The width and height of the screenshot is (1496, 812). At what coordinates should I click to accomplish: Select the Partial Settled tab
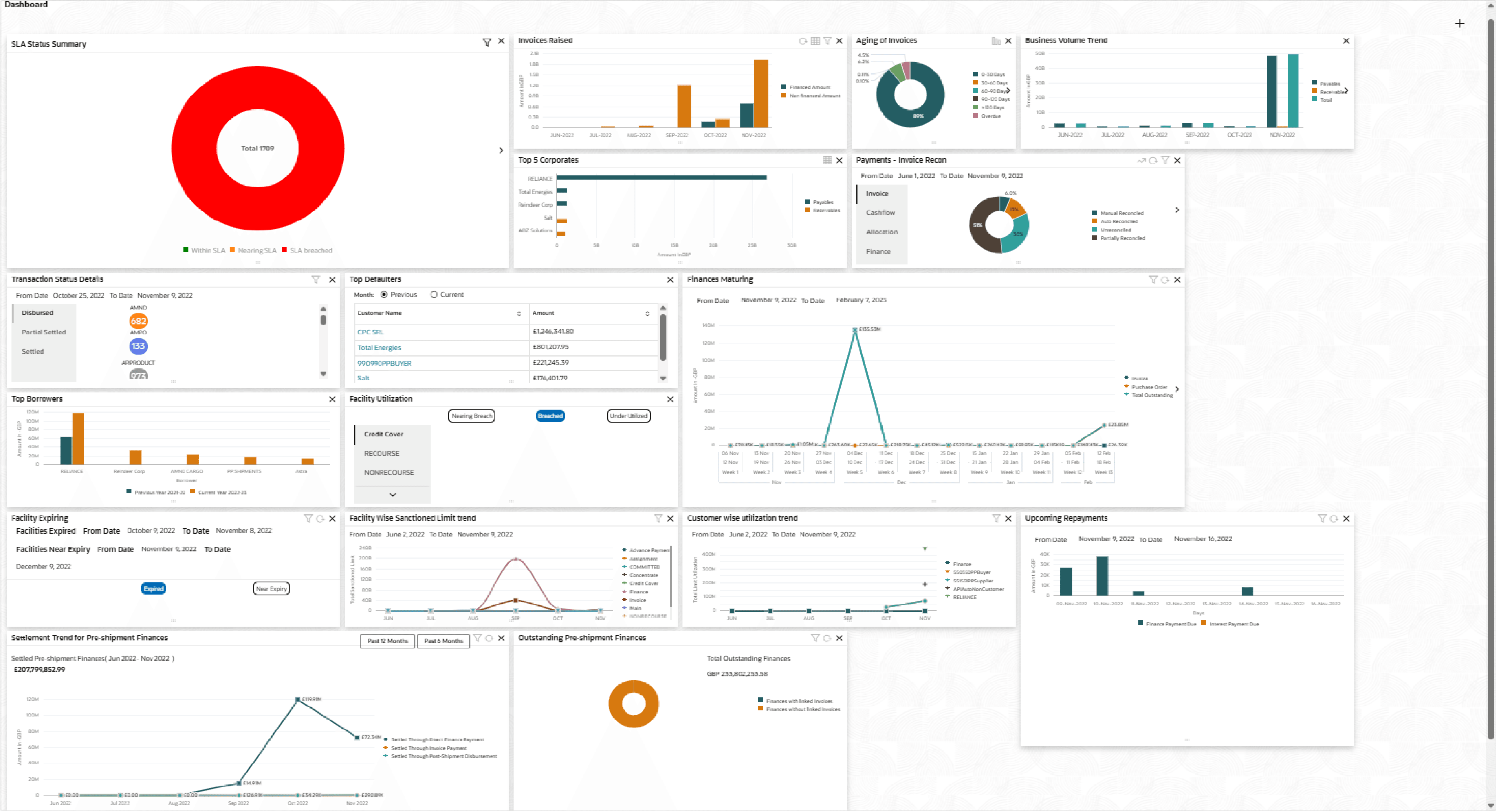tap(44, 332)
